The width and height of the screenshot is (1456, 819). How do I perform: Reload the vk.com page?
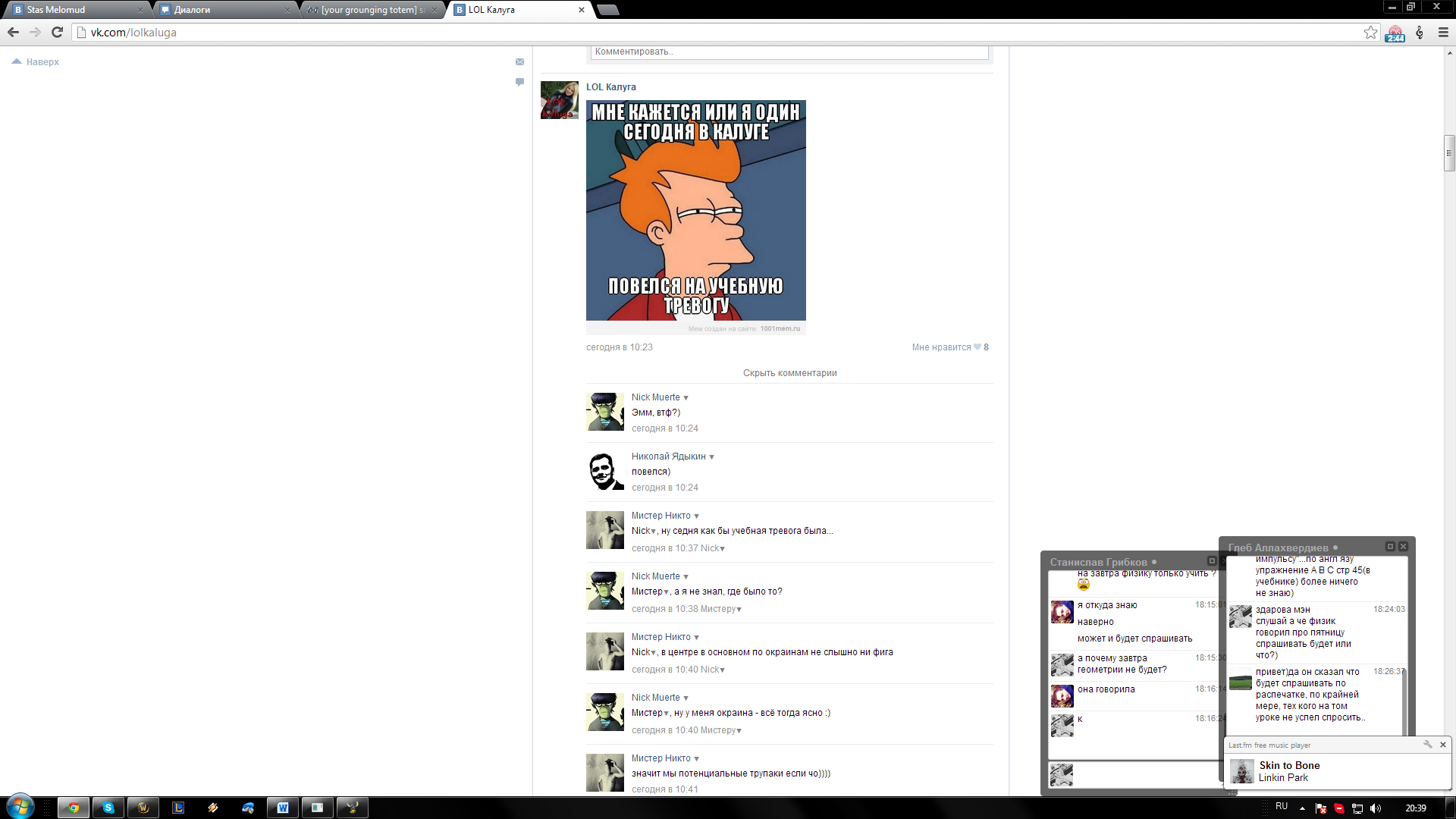coord(57,32)
